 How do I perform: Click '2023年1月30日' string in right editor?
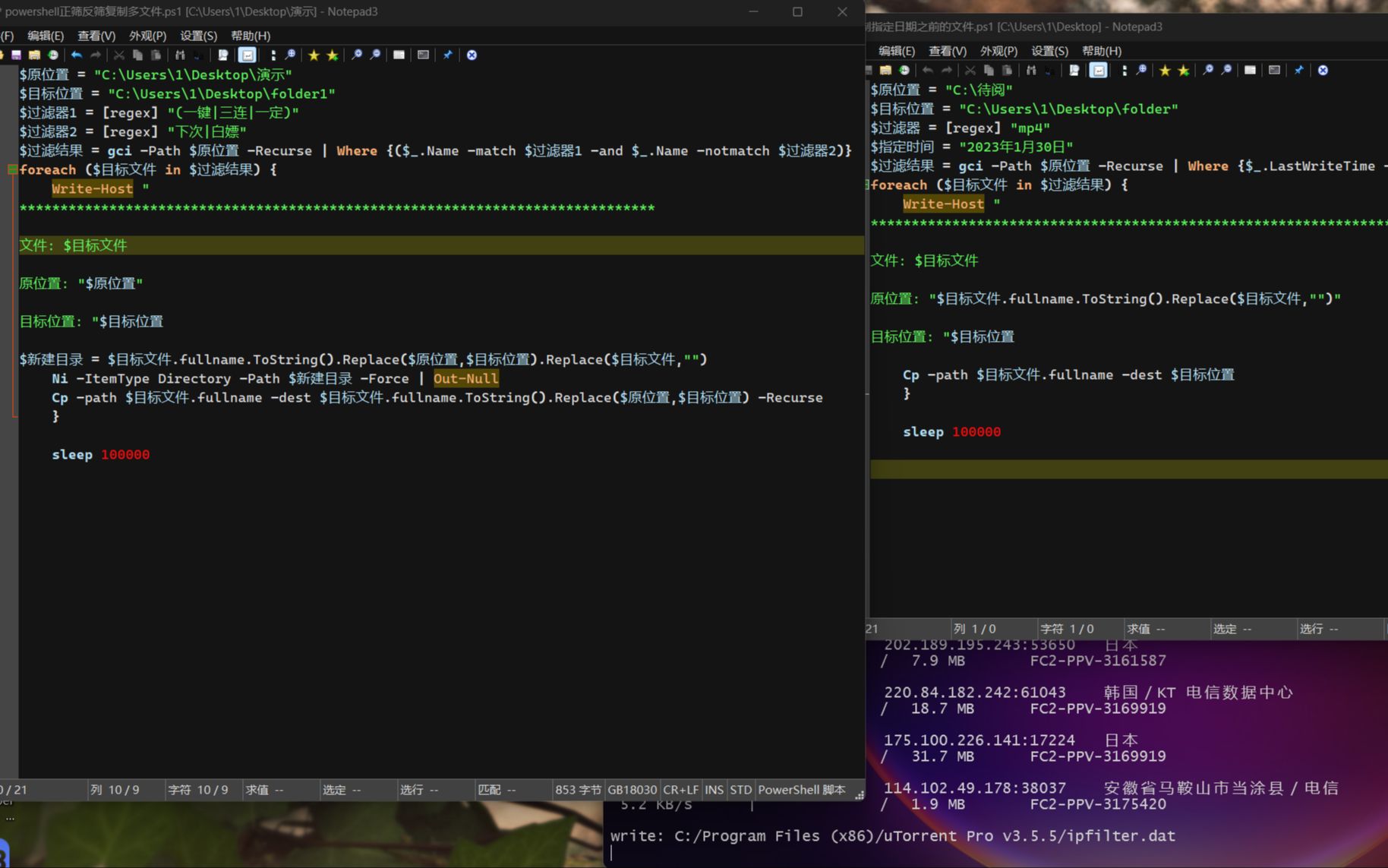(x=1016, y=147)
